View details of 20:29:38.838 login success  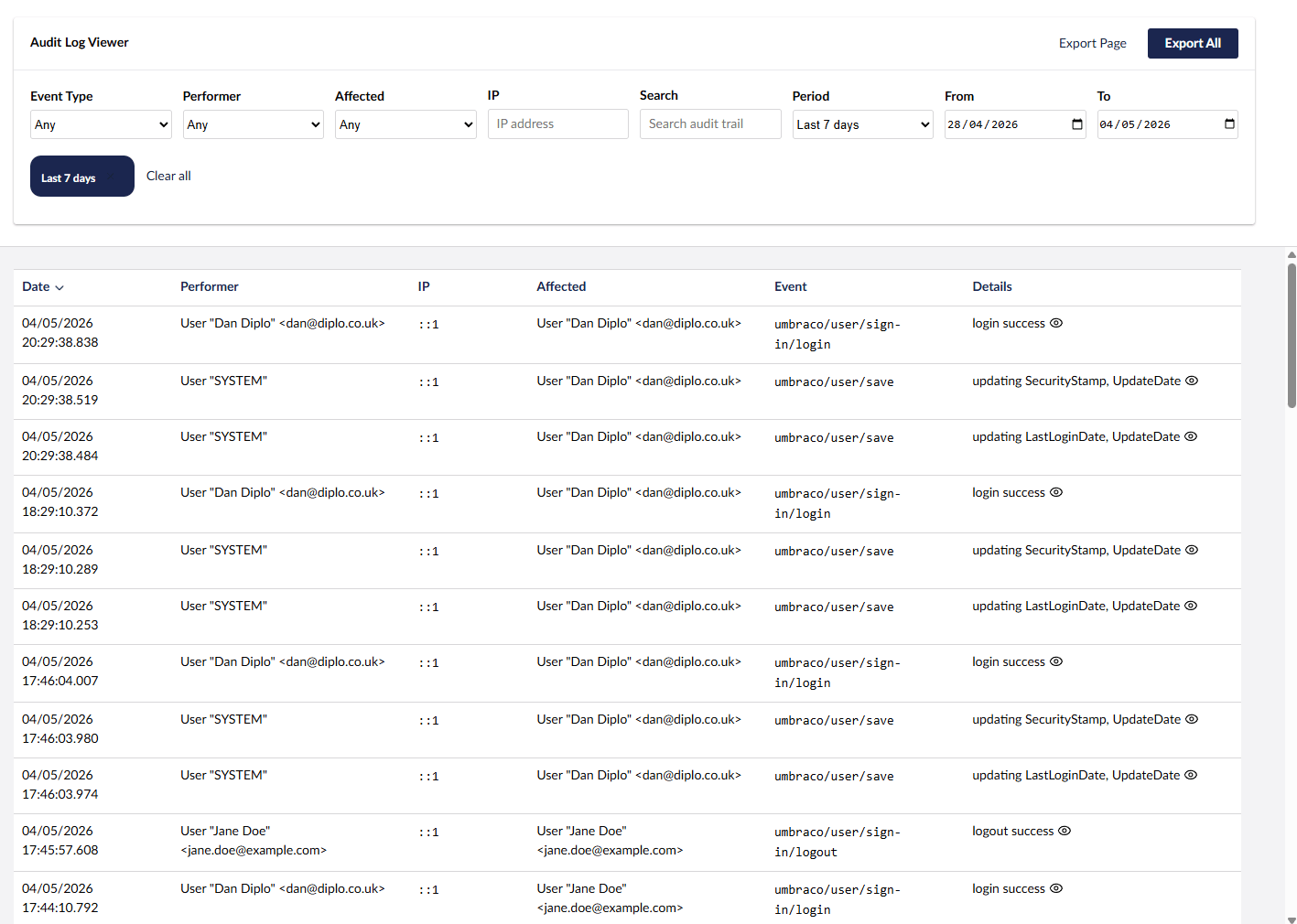(x=1055, y=323)
